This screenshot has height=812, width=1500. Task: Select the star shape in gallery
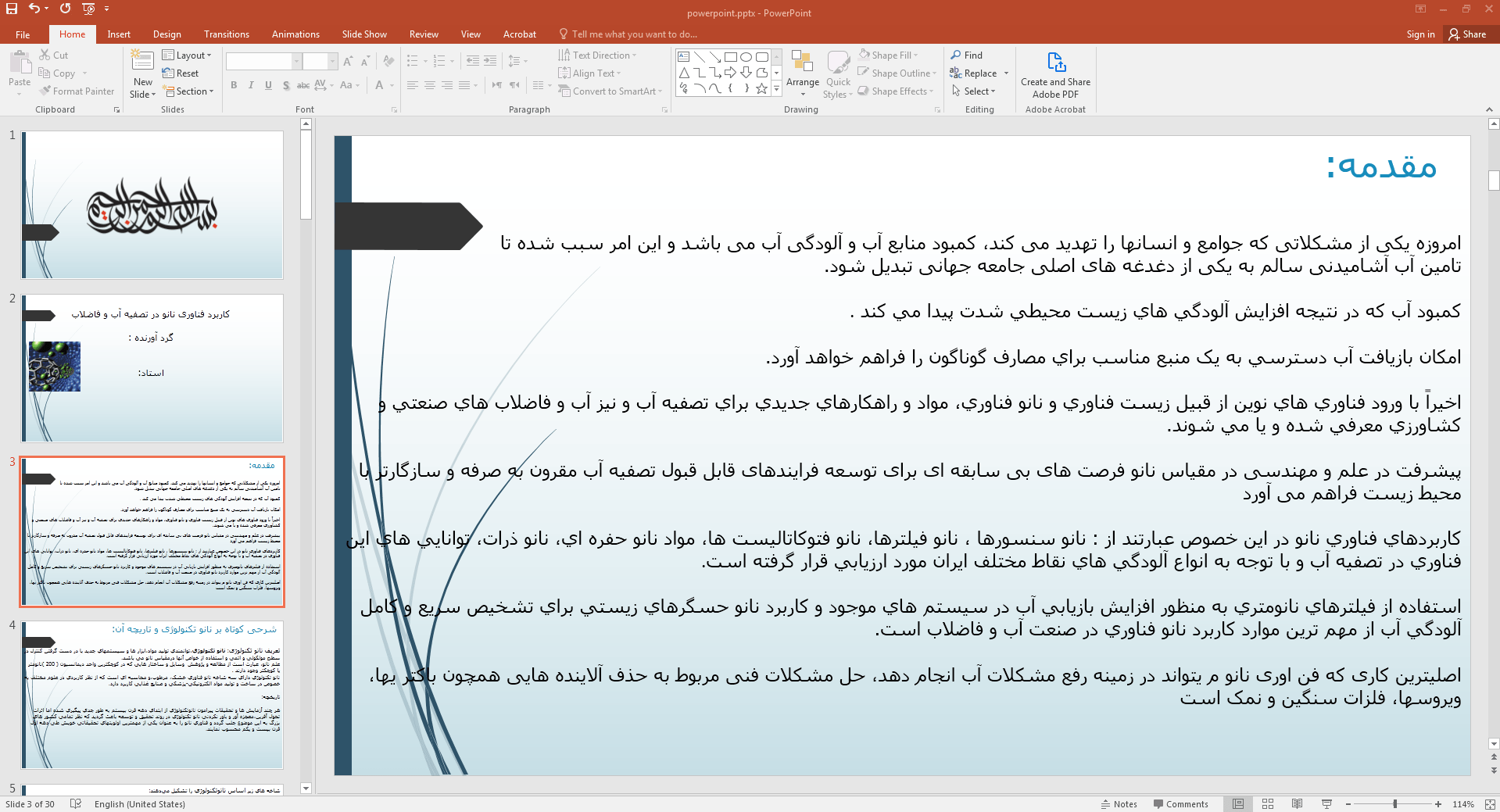coord(762,88)
